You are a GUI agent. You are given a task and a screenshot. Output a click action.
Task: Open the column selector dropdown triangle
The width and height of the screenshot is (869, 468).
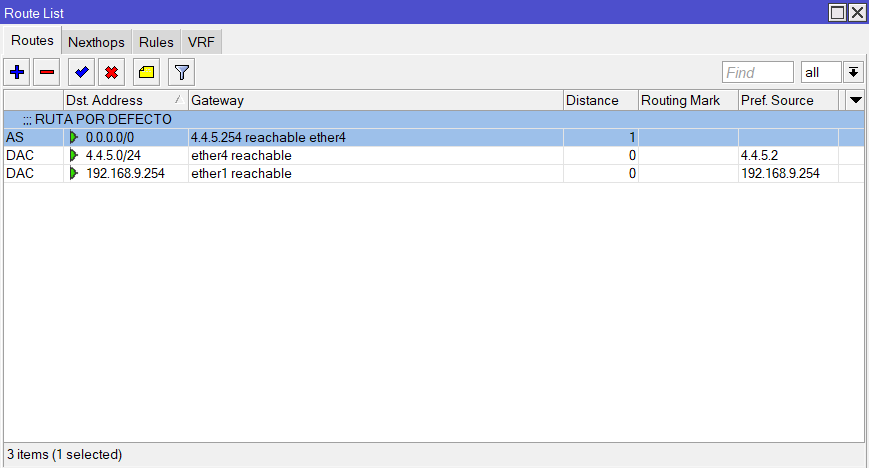click(x=856, y=100)
